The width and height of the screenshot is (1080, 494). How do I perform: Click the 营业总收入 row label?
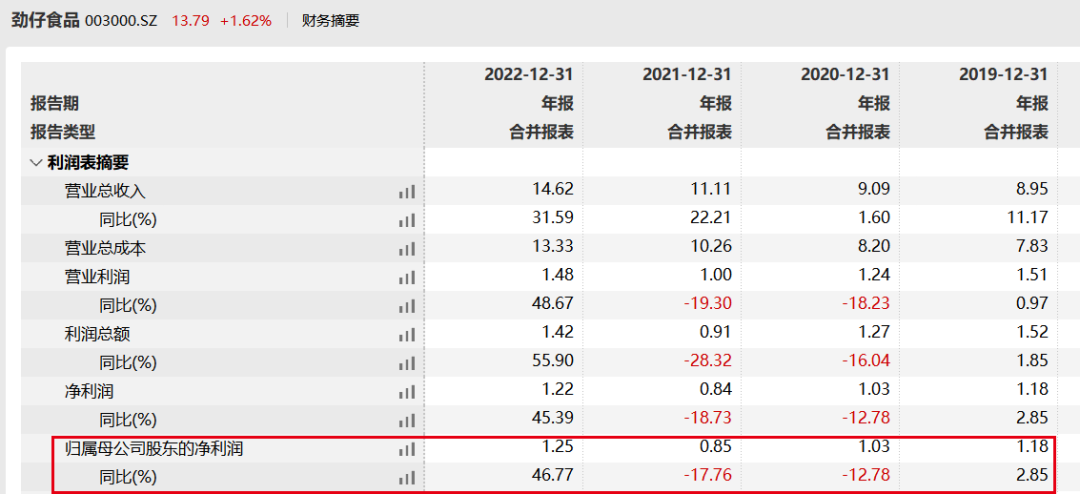[105, 192]
